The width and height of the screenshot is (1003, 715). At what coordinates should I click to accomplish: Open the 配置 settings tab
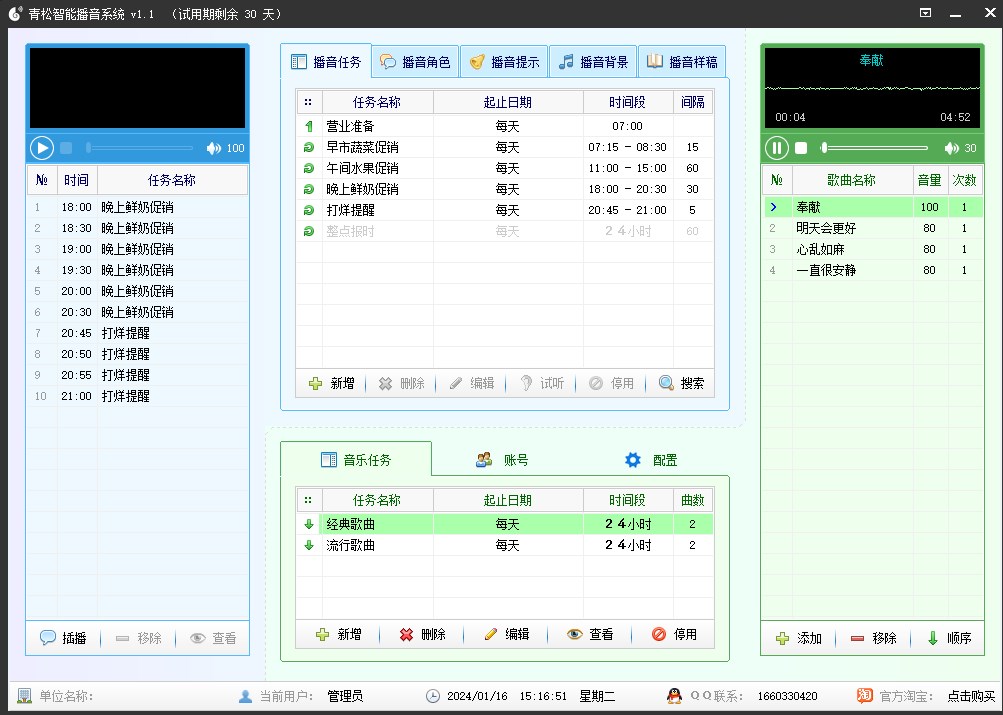click(x=652, y=460)
